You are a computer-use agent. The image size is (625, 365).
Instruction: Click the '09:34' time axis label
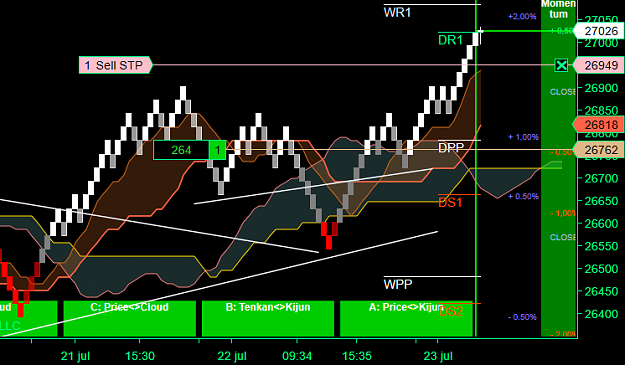[x=297, y=355]
